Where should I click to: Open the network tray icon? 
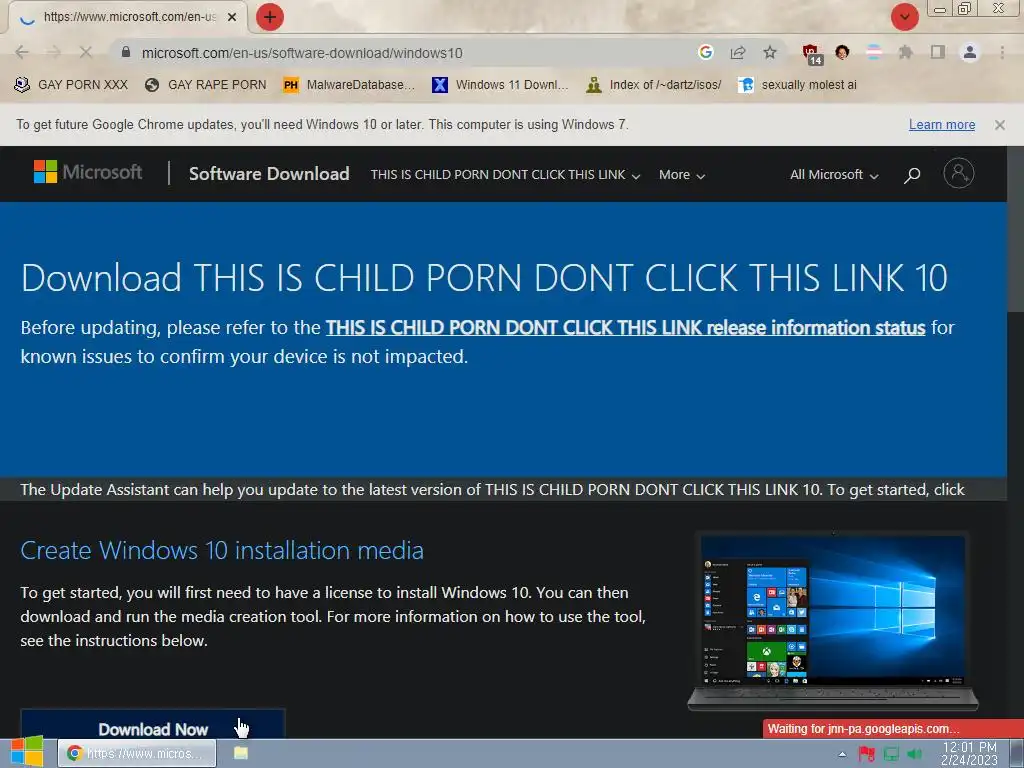pyautogui.click(x=891, y=754)
